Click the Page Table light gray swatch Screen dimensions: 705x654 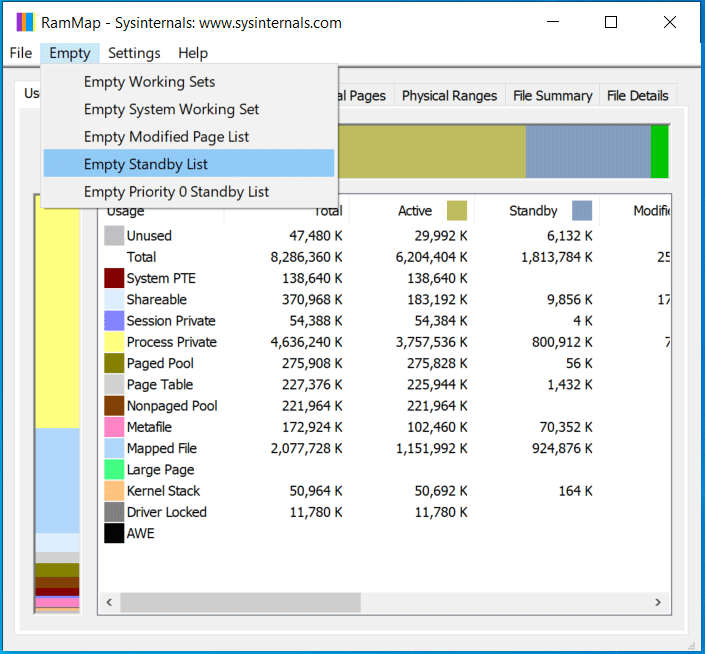click(x=114, y=384)
